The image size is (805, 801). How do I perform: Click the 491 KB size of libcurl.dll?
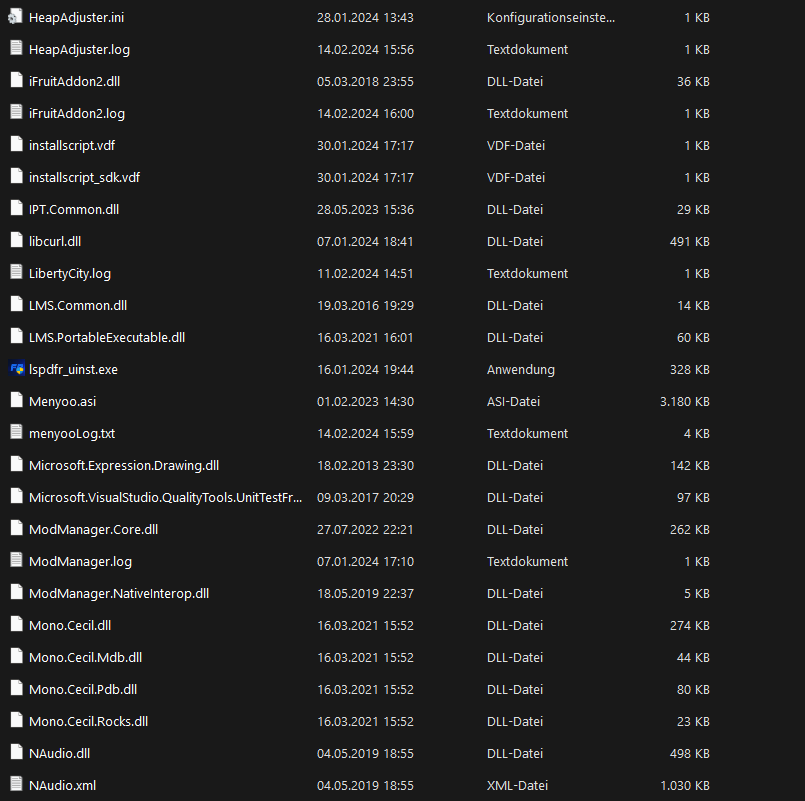click(689, 241)
